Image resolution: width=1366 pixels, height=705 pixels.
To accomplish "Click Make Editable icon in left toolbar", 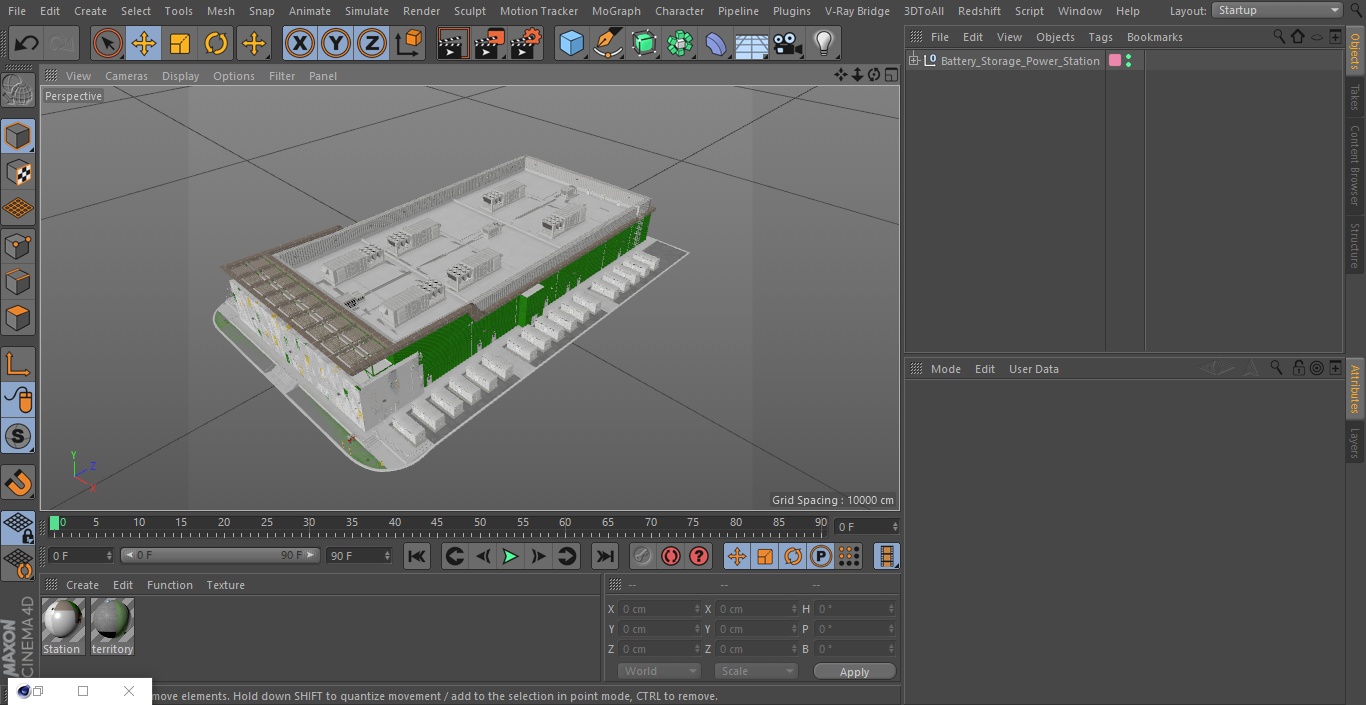I will coord(18,92).
